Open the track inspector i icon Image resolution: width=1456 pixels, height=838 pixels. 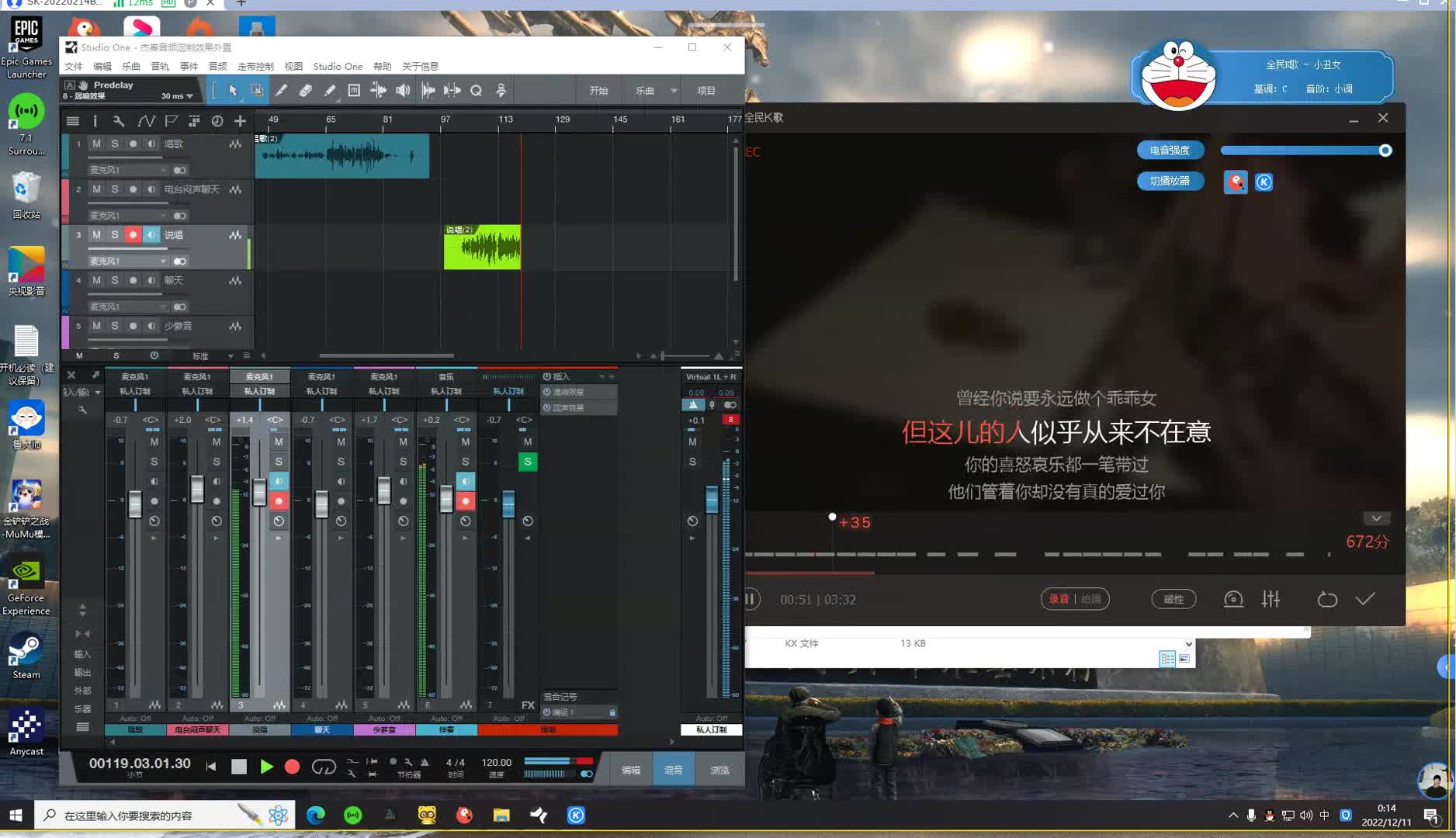pyautogui.click(x=95, y=121)
